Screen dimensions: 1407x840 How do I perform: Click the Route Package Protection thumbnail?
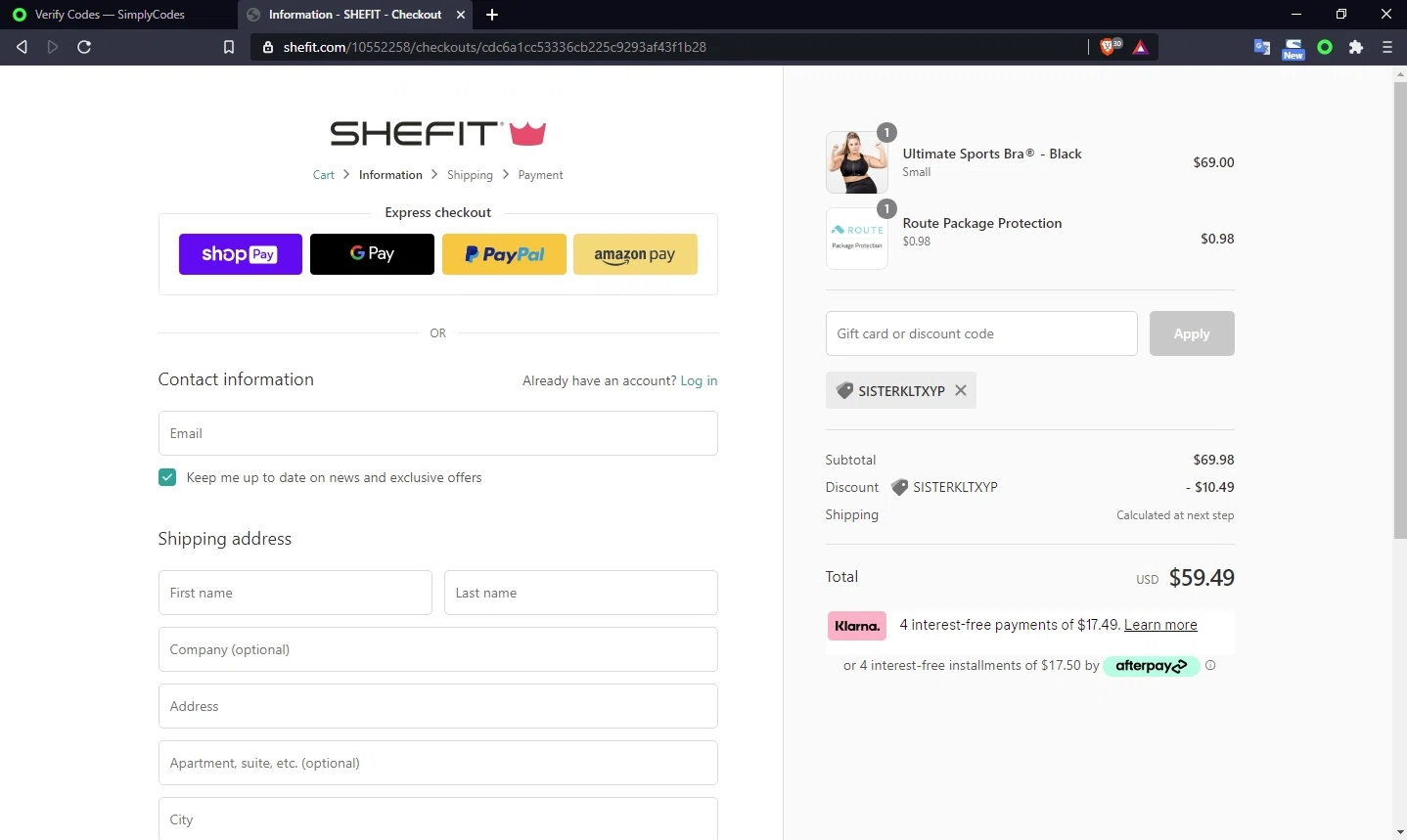pyautogui.click(x=856, y=239)
